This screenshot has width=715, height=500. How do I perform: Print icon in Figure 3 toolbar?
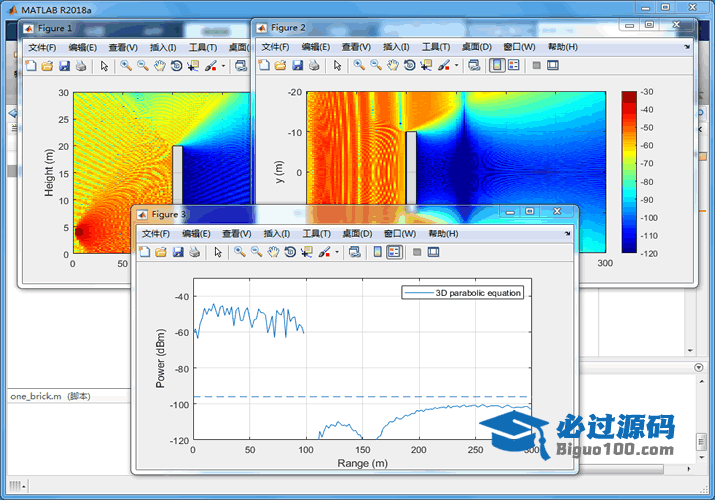pyautogui.click(x=194, y=252)
